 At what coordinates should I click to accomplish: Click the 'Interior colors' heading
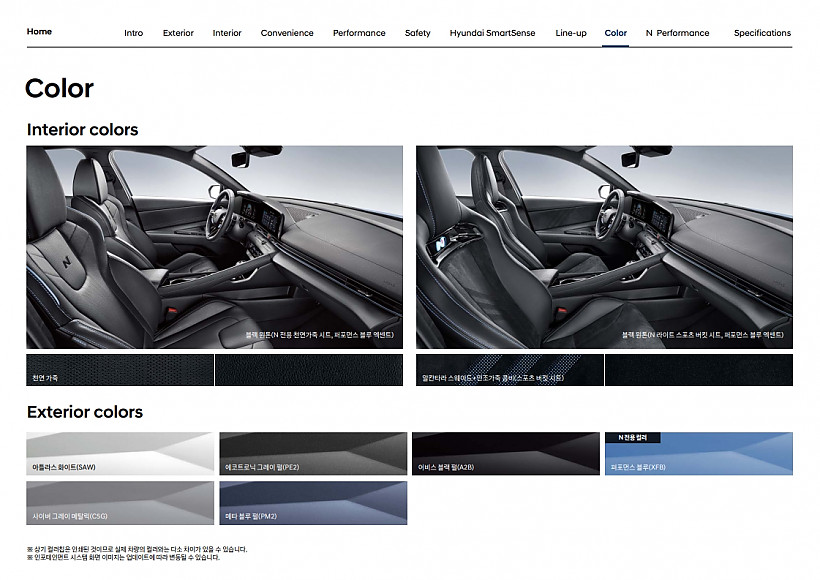pos(82,129)
